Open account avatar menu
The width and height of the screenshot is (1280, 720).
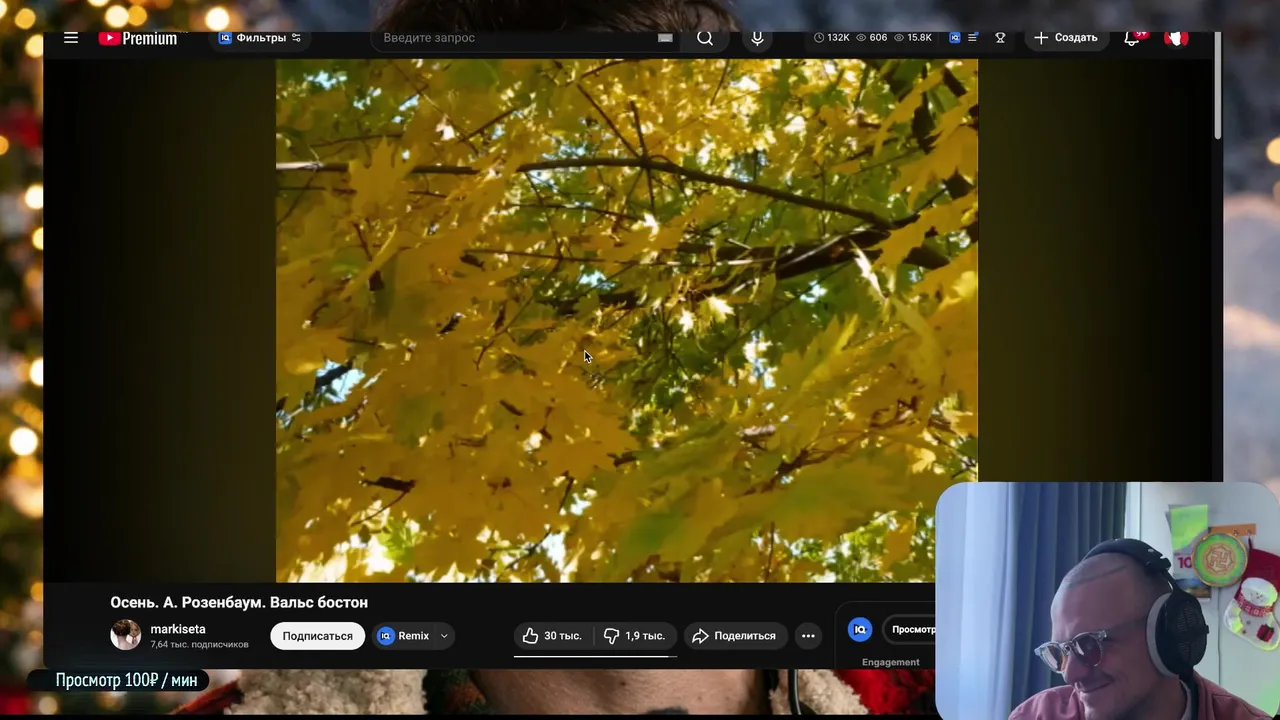(x=1176, y=38)
